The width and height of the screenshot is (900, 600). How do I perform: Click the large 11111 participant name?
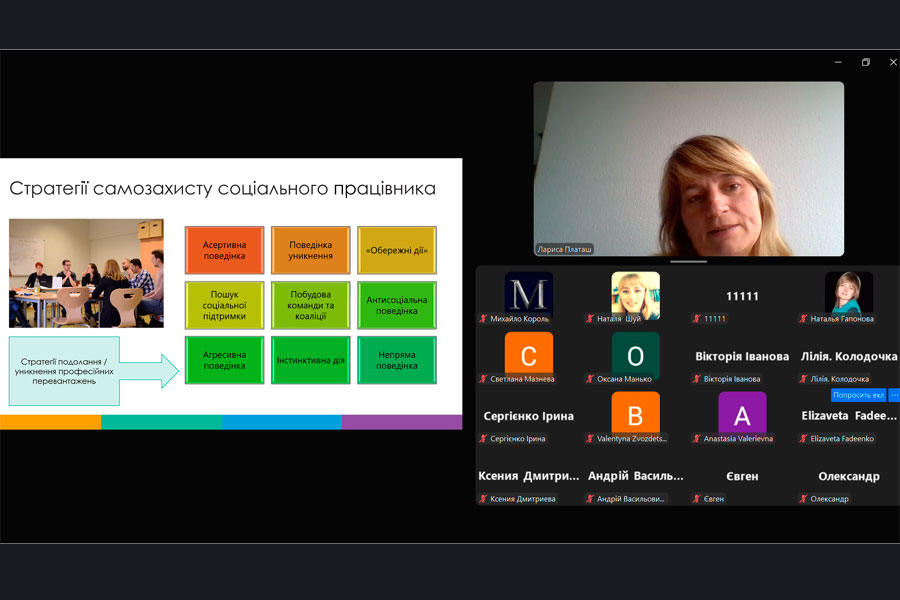tap(742, 296)
